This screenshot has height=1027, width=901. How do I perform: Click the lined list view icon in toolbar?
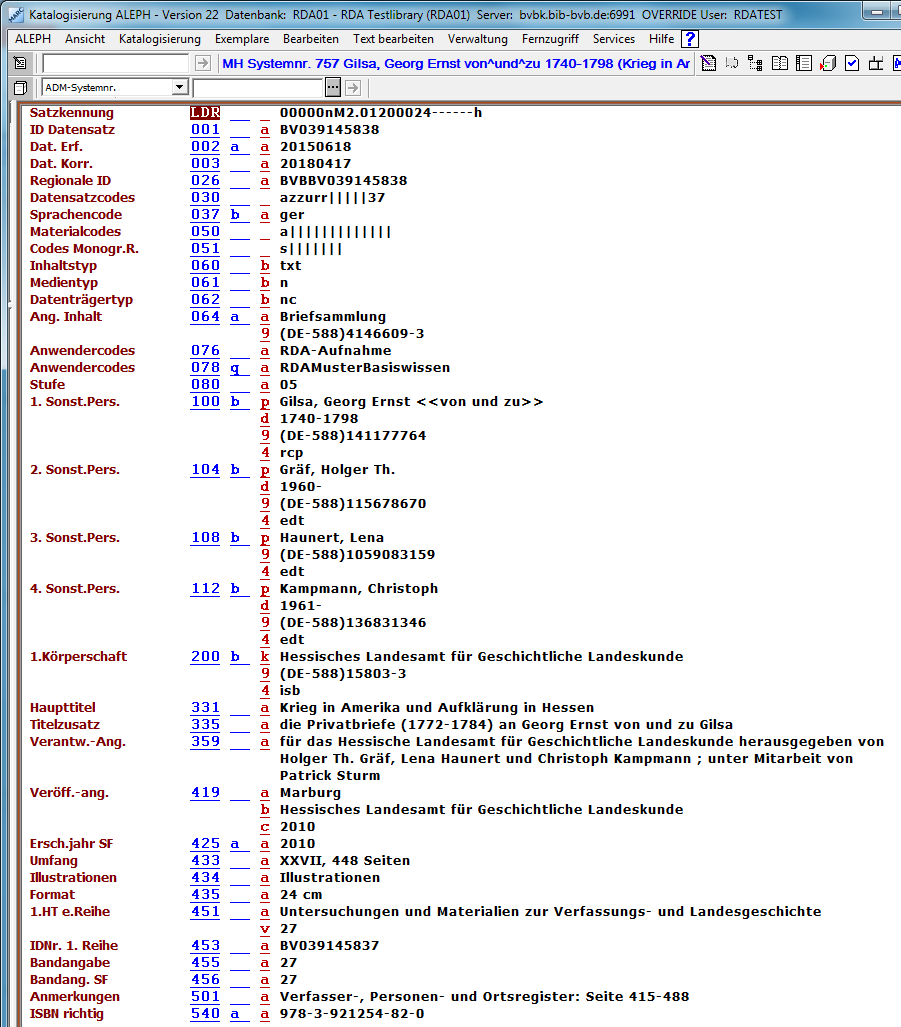[804, 64]
